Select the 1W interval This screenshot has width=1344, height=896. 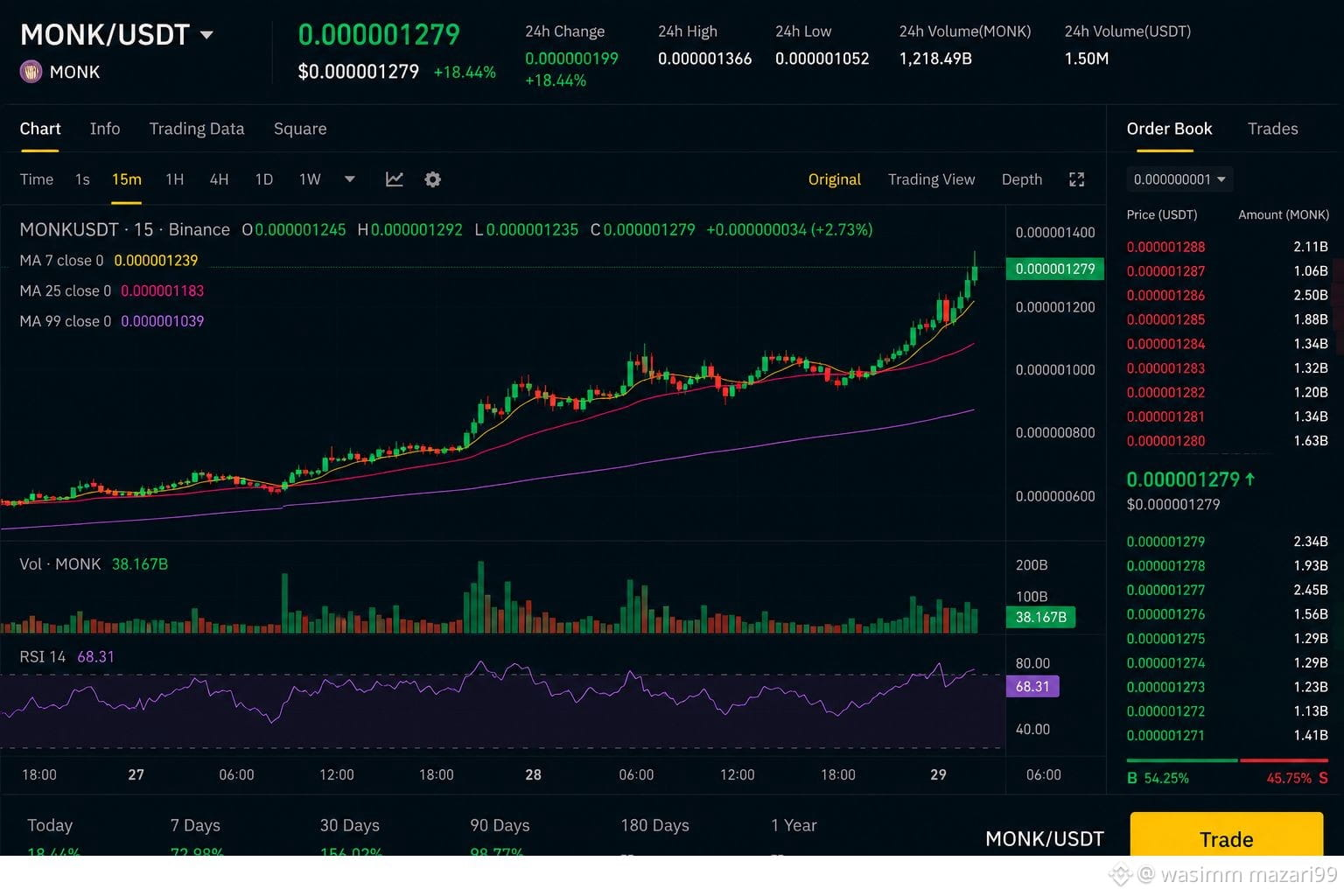point(310,179)
